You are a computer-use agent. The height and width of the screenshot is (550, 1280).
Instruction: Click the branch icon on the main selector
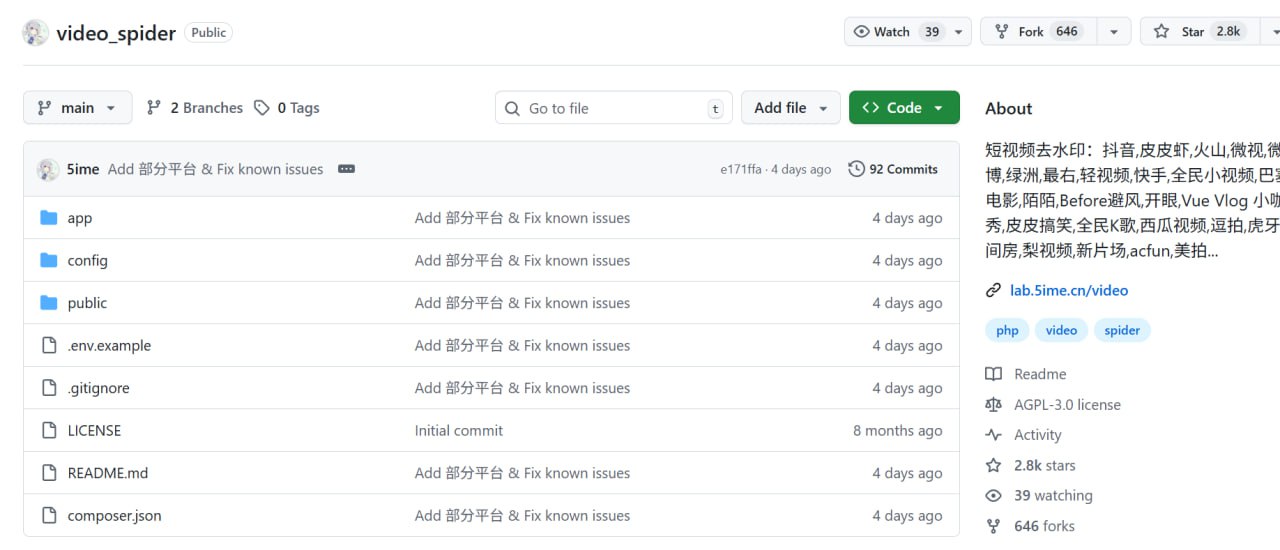(x=44, y=108)
